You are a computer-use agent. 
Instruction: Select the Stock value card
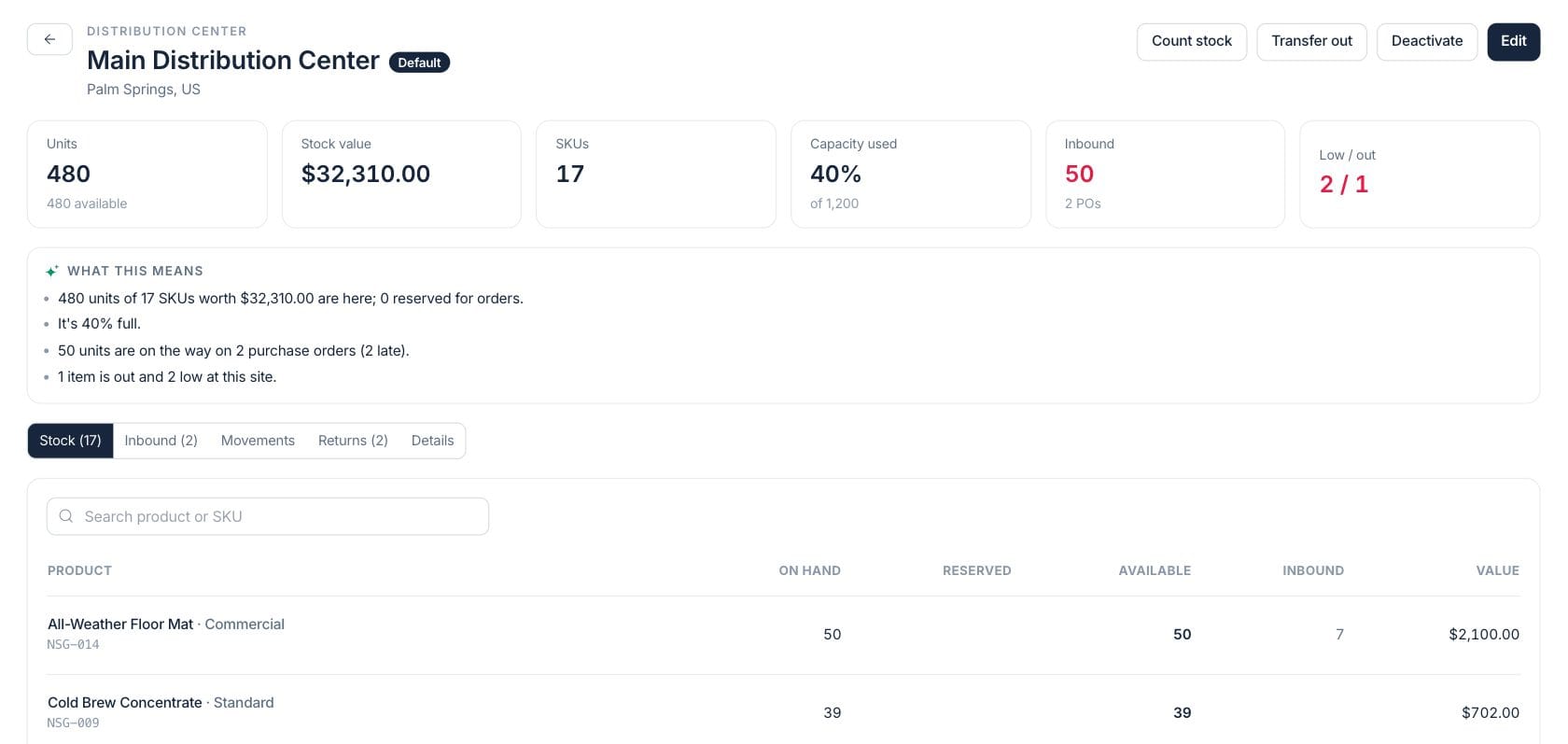[x=401, y=174]
